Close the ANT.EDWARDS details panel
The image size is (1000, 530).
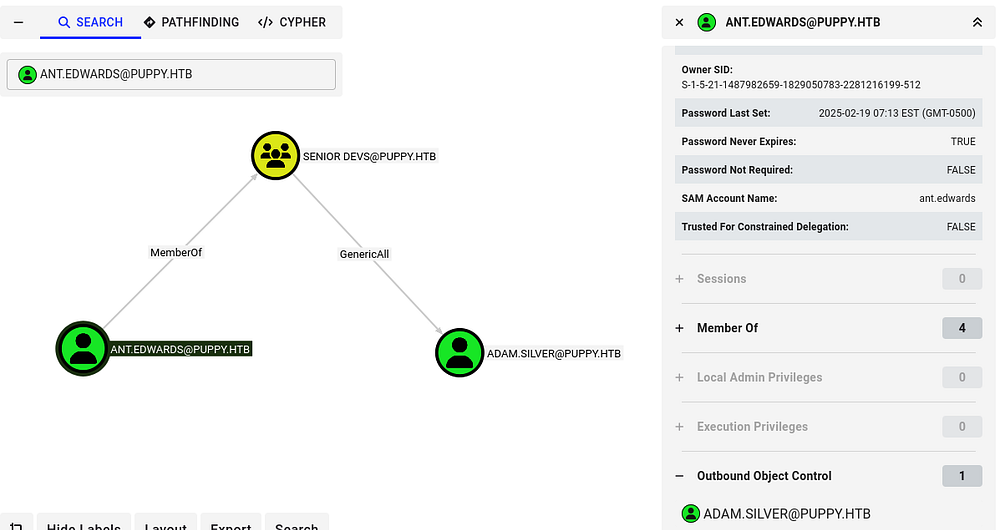(680, 22)
